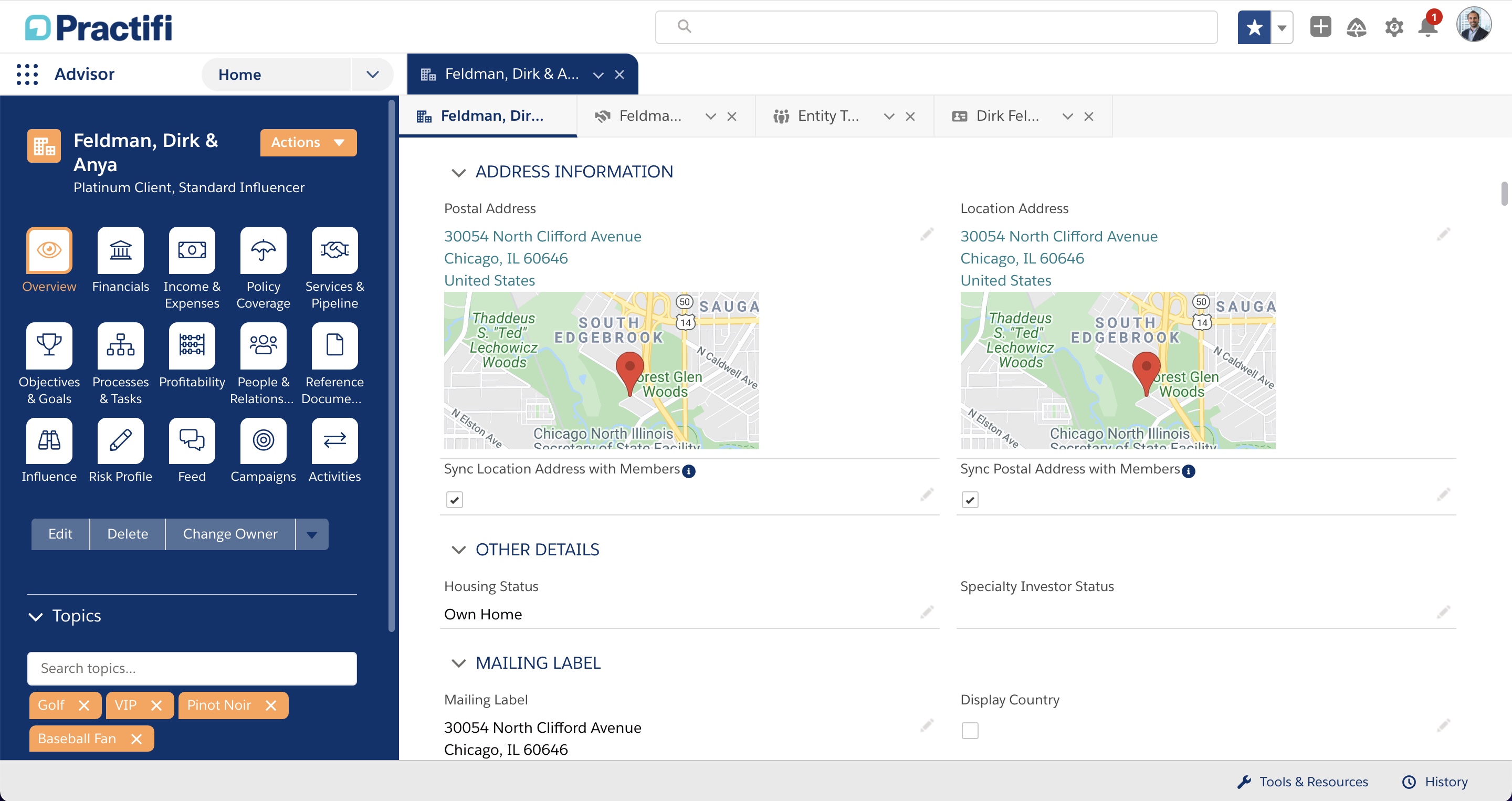Image resolution: width=1512 pixels, height=801 pixels.
Task: Open user profile avatar
Action: point(1473,25)
